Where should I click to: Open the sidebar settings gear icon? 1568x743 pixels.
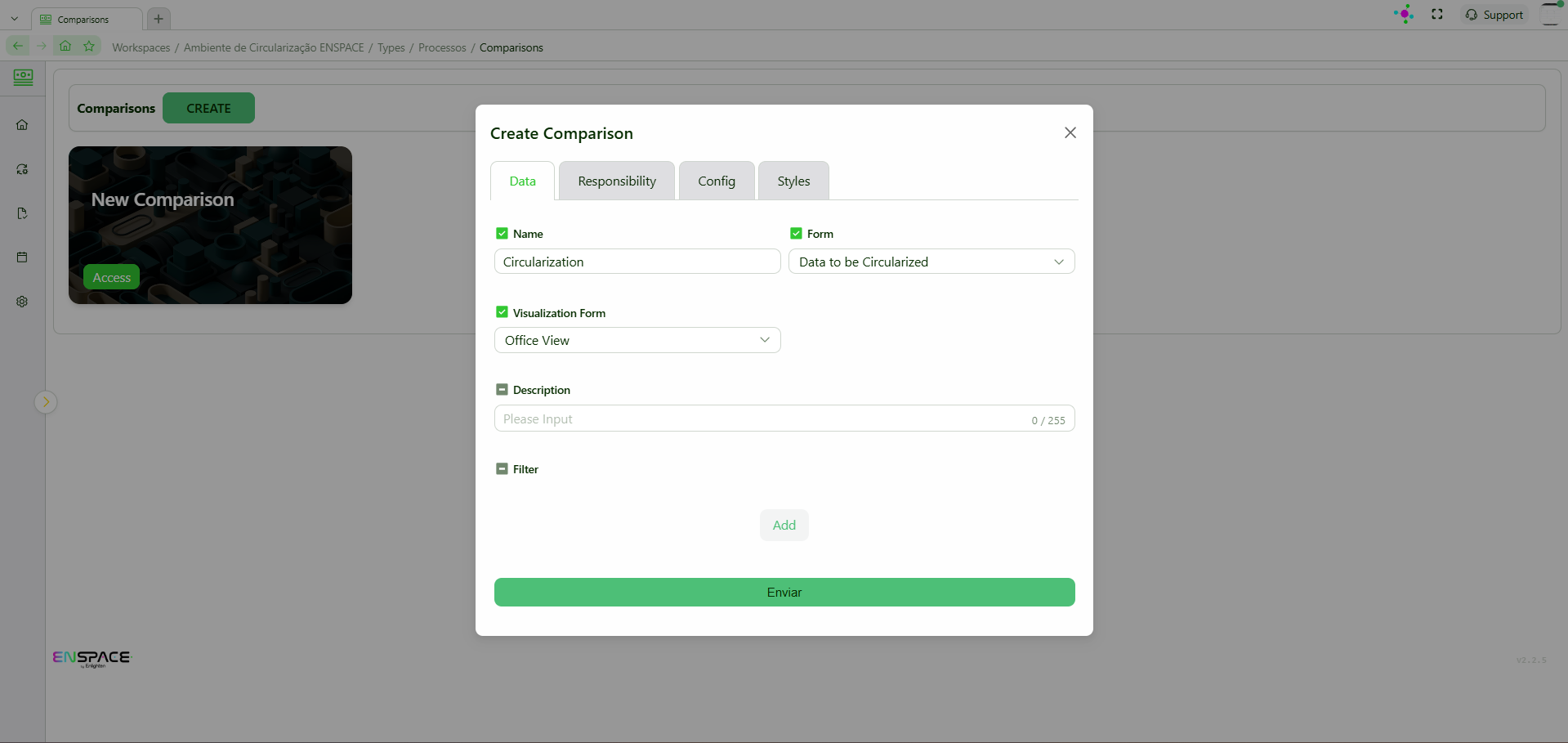(x=22, y=302)
